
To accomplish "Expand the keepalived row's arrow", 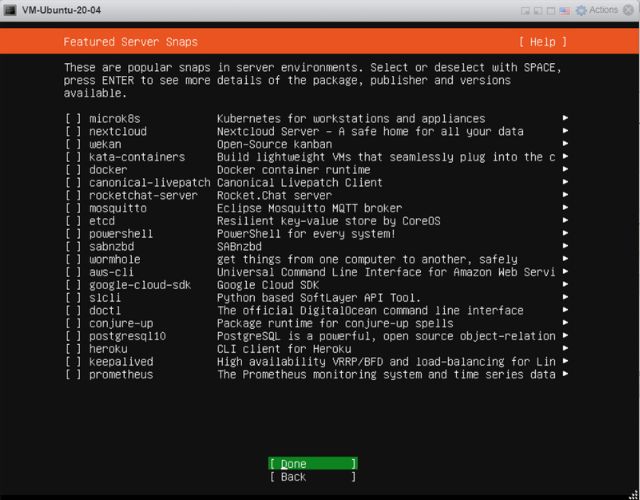I will click(x=565, y=361).
